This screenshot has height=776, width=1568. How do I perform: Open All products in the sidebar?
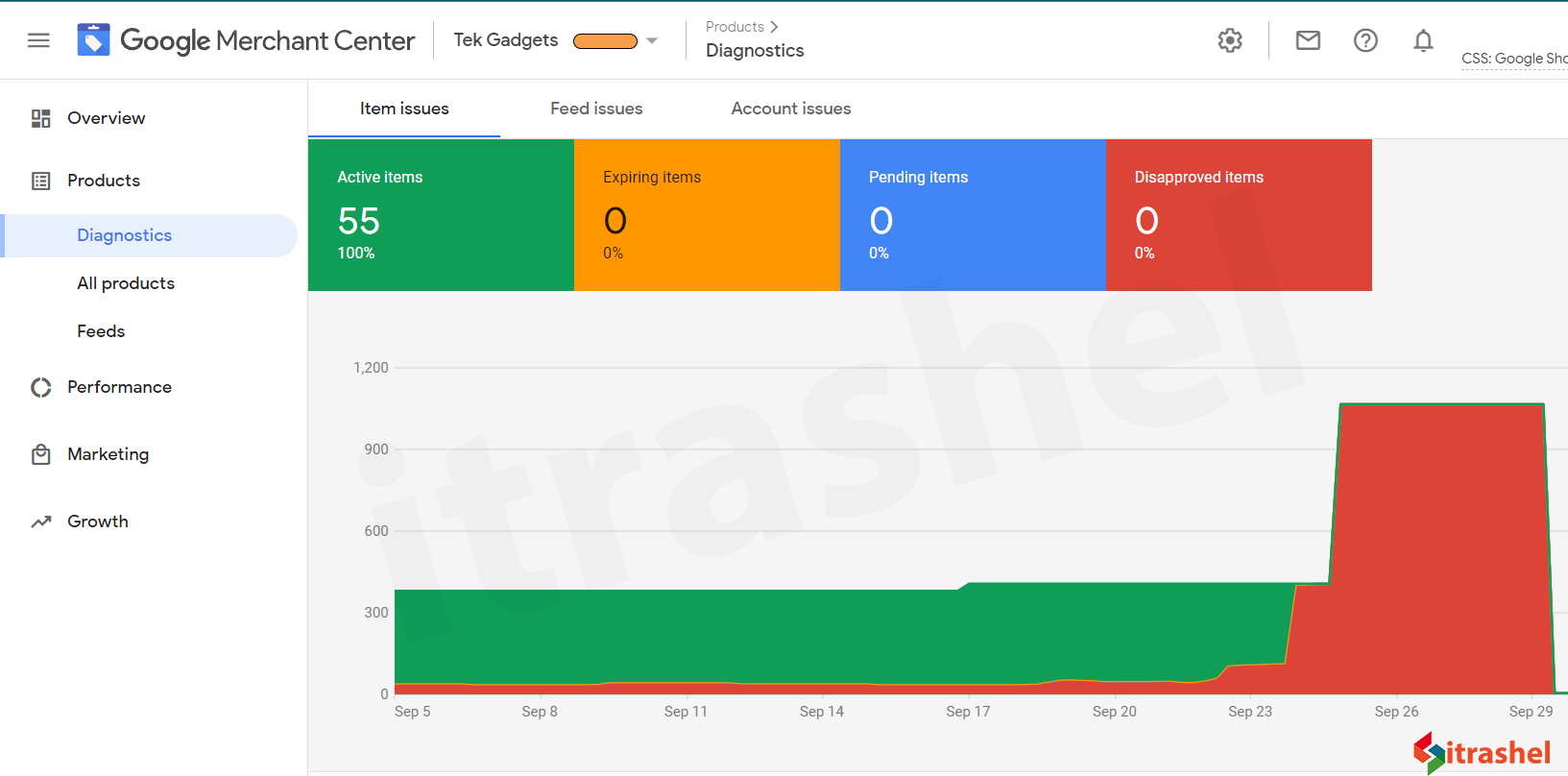tap(126, 283)
